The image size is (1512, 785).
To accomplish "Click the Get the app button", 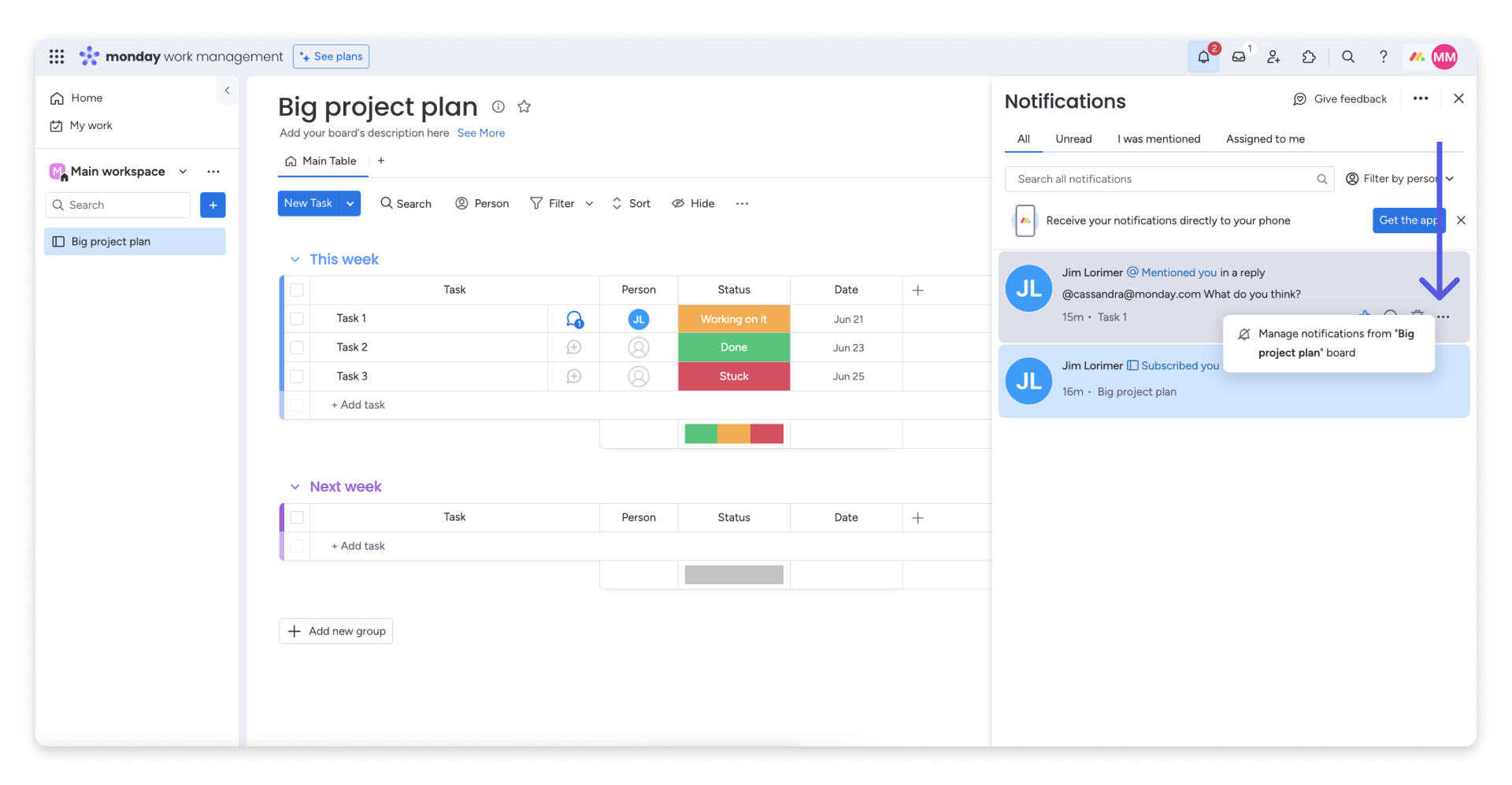I will (1408, 220).
